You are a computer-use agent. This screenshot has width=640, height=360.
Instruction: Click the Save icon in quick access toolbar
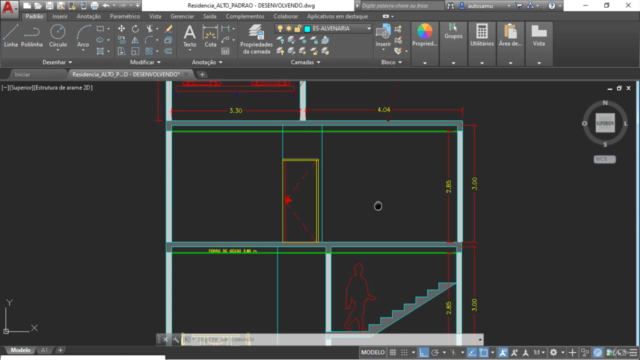click(49, 6)
